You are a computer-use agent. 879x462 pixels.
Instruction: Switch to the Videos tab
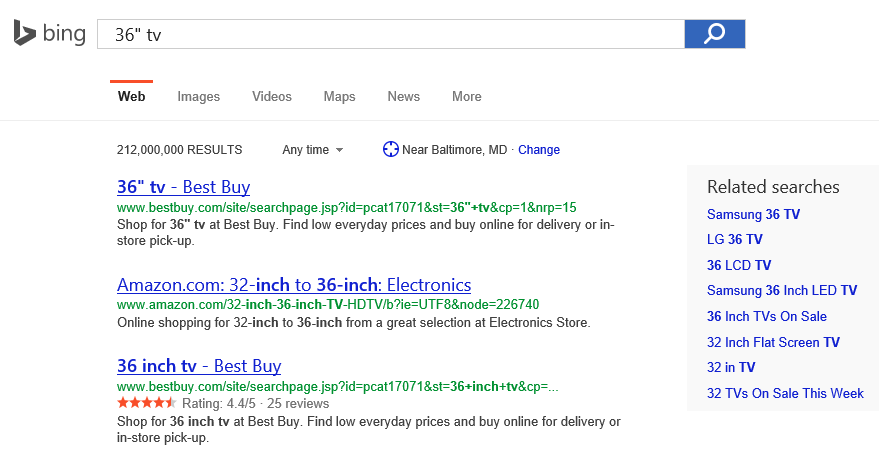pyautogui.click(x=272, y=97)
